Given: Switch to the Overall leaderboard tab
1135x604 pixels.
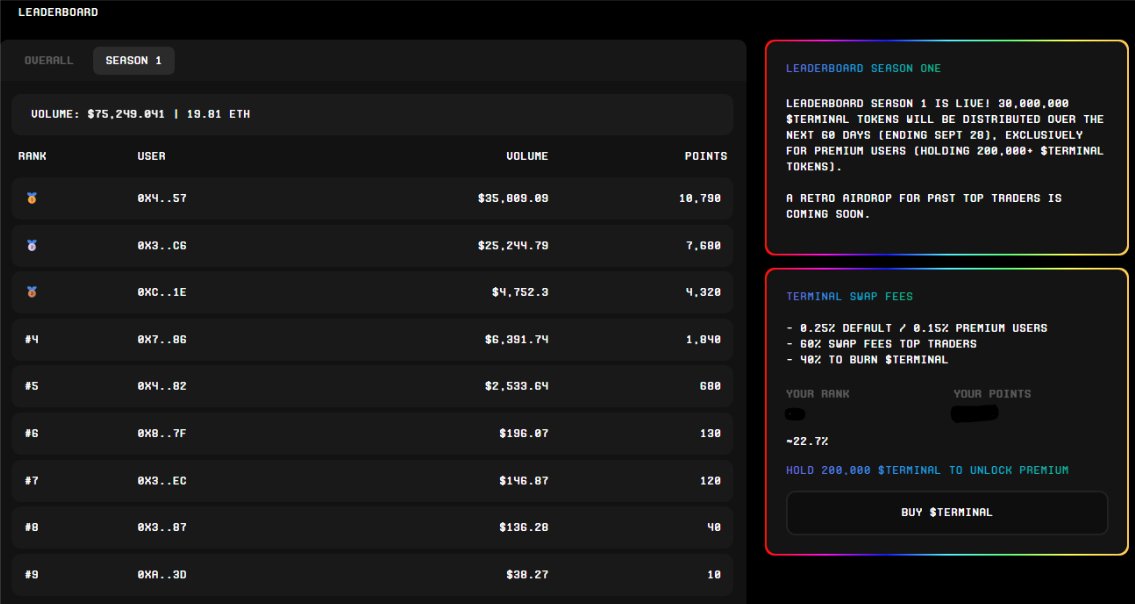Looking at the screenshot, I should coord(48,60).
